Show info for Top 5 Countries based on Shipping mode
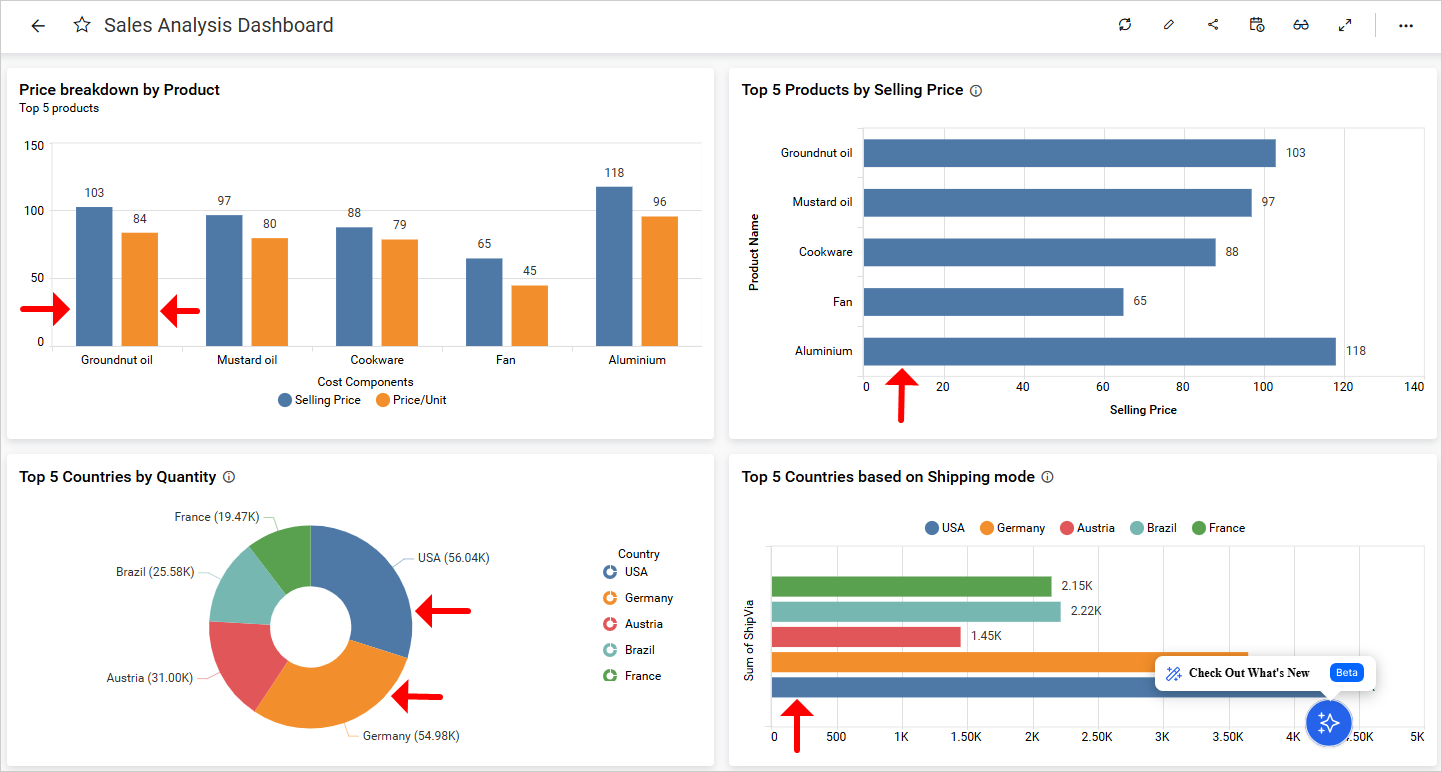Image resolution: width=1442 pixels, height=772 pixels. point(1047,478)
